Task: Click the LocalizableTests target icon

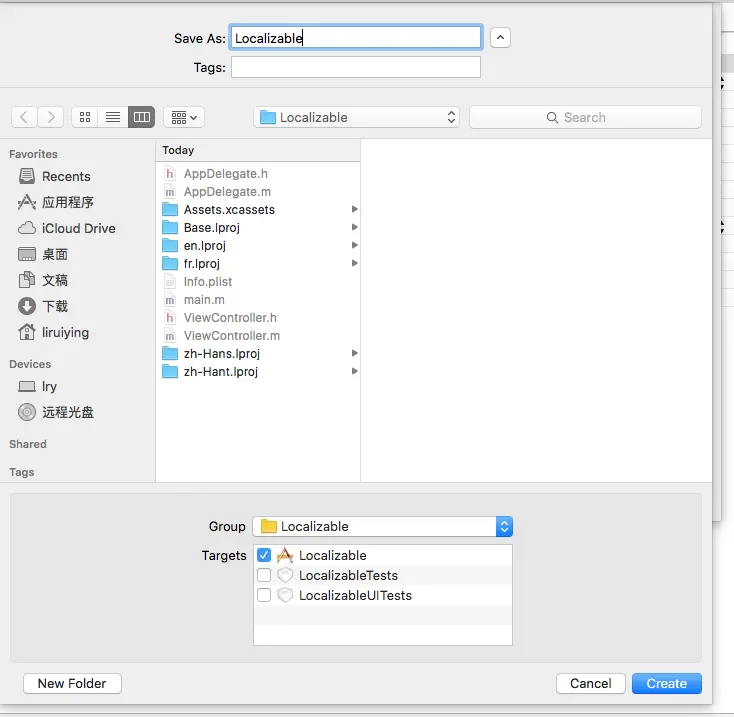Action: point(285,575)
